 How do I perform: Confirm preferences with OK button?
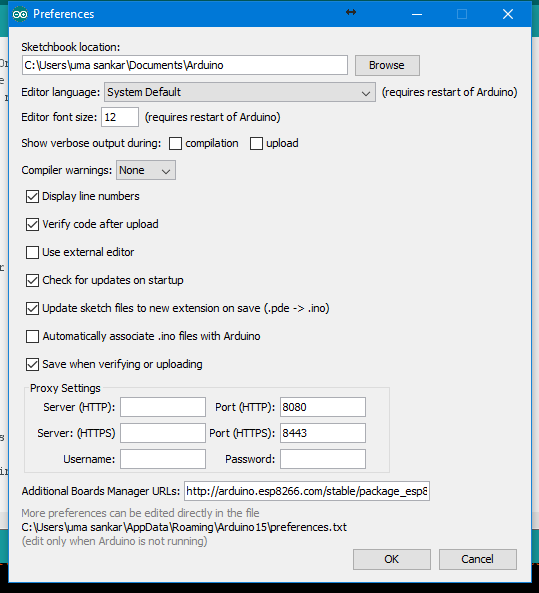(x=391, y=559)
